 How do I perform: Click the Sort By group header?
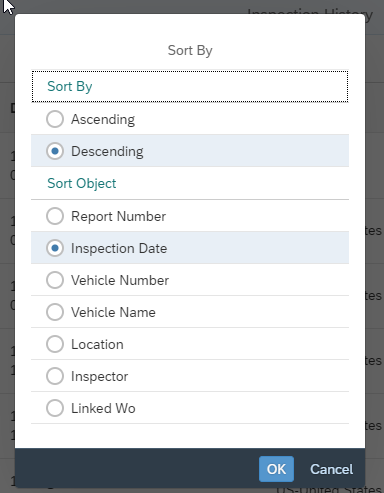190,86
